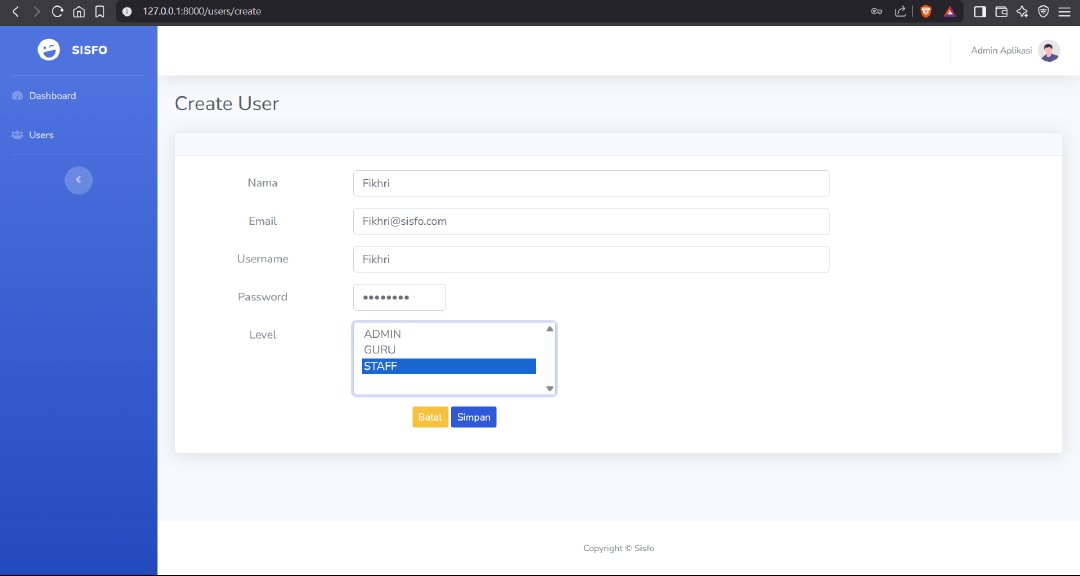Choose GURU from the Level list
The image size is (1080, 576).
click(380, 350)
